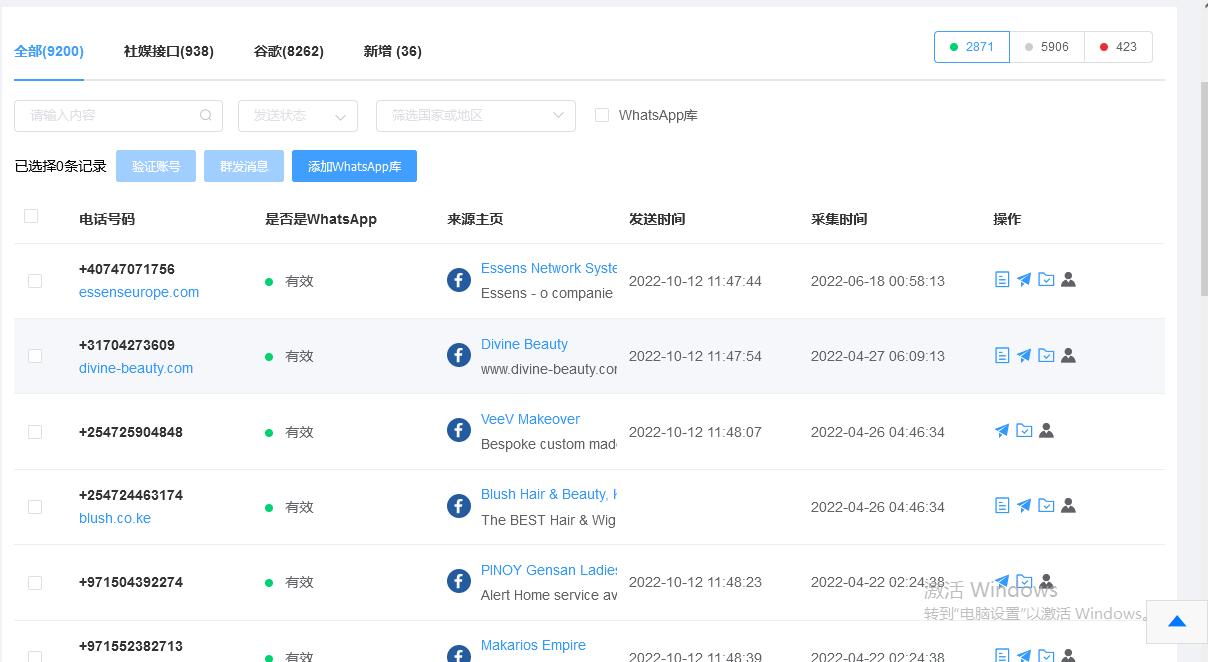Open person icon for +254724463174 row
This screenshot has height=662, width=1208.
tap(1068, 506)
